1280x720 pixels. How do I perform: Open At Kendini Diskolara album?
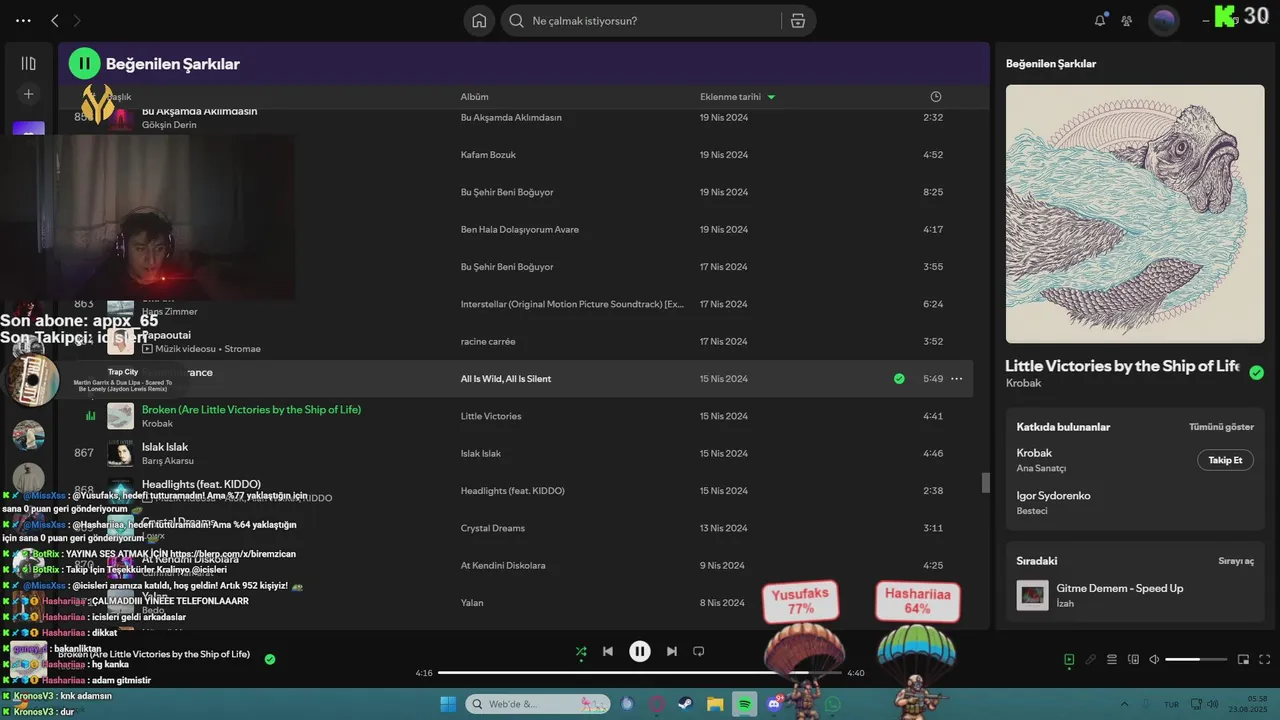point(503,566)
